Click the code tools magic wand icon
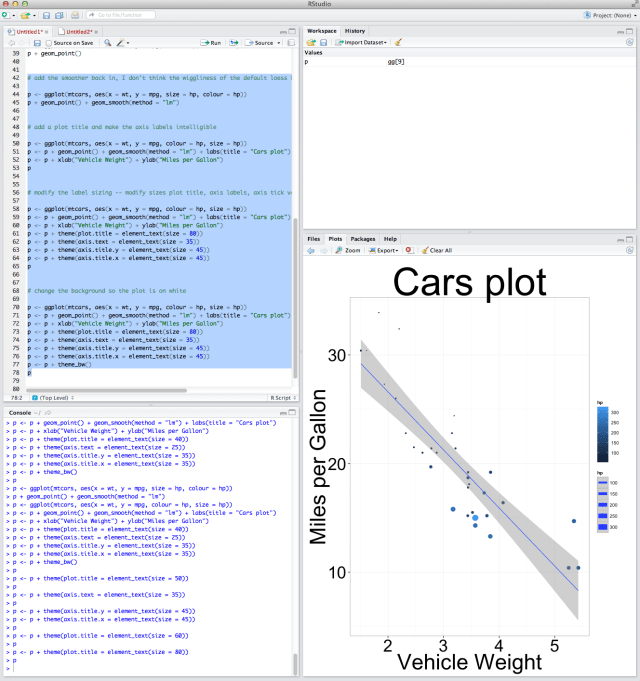Viewport: 640px width, 681px height. point(121,43)
